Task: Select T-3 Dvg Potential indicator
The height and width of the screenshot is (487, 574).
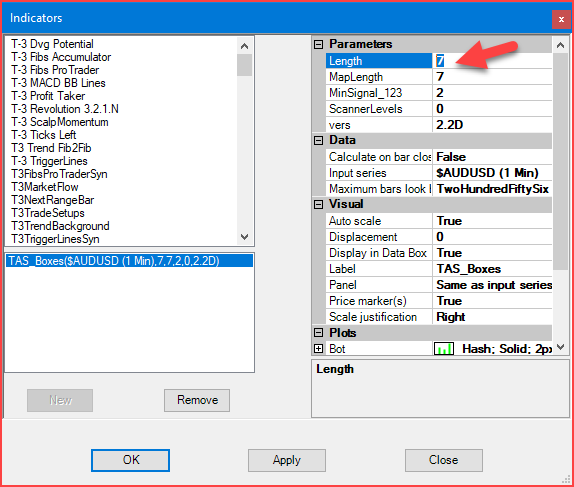Action: click(52, 44)
